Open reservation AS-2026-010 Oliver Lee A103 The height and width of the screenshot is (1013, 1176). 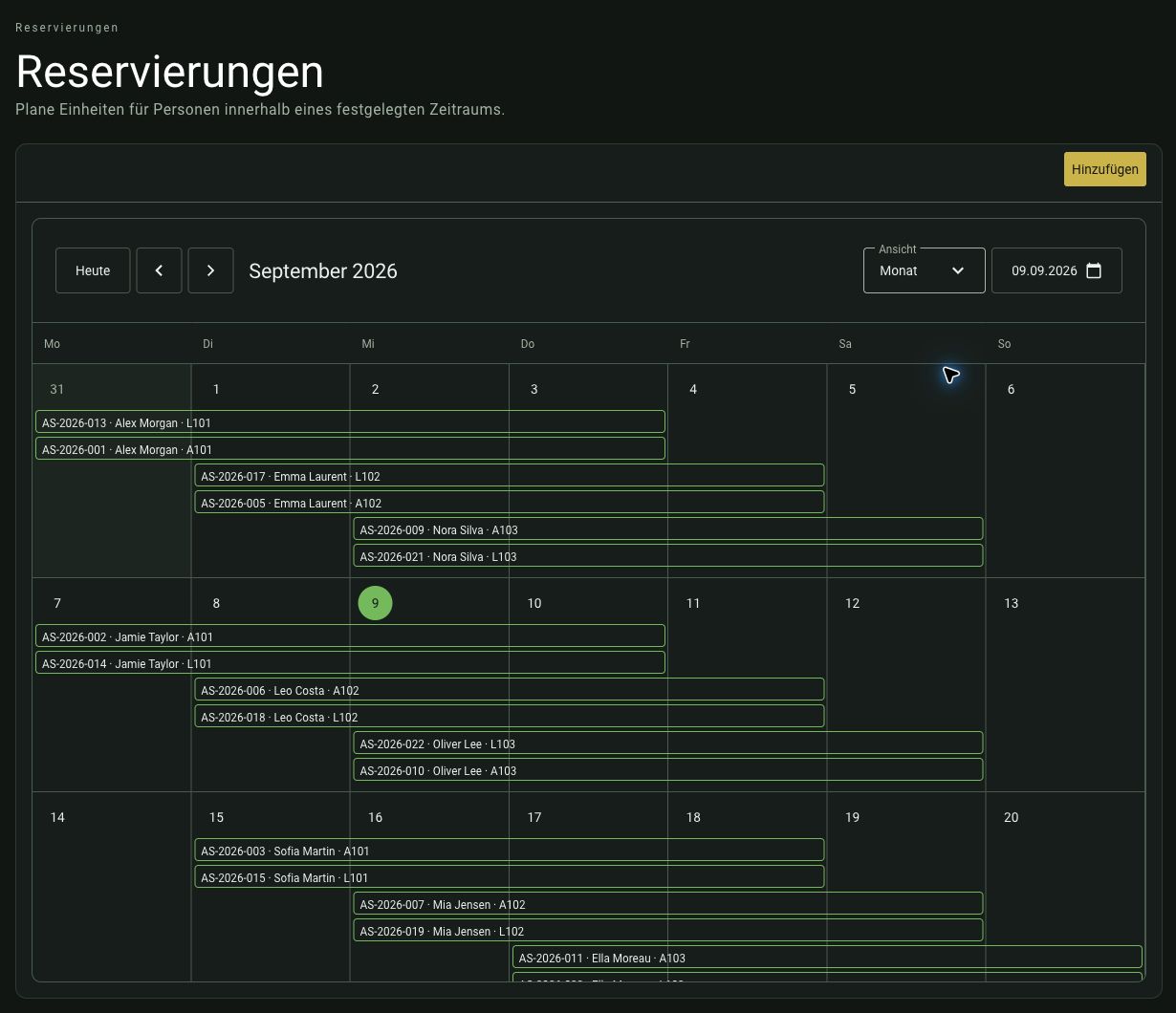click(x=668, y=769)
